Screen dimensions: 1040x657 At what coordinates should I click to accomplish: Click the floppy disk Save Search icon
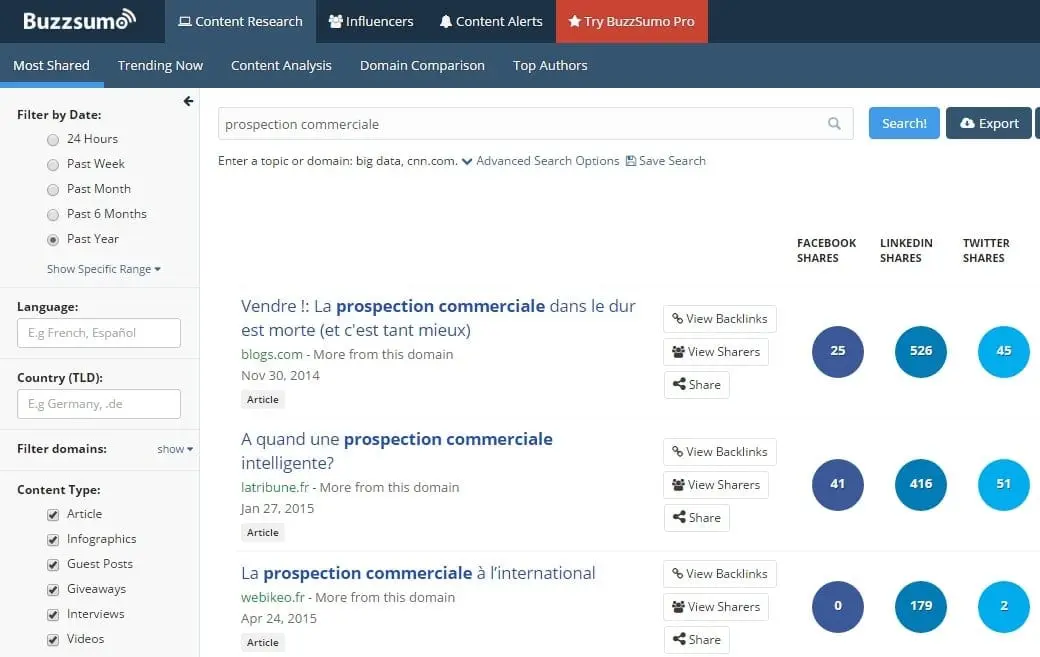[631, 160]
